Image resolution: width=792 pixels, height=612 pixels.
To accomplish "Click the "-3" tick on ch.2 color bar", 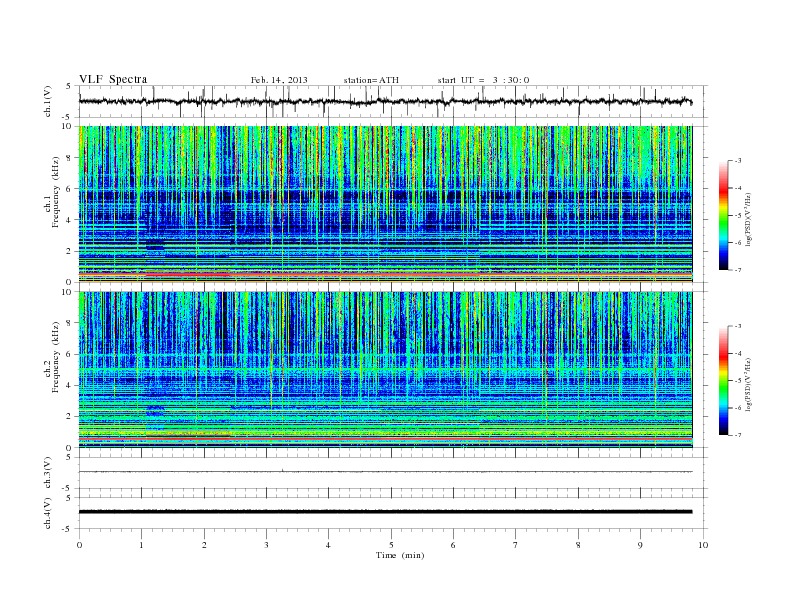I will click(x=738, y=326).
